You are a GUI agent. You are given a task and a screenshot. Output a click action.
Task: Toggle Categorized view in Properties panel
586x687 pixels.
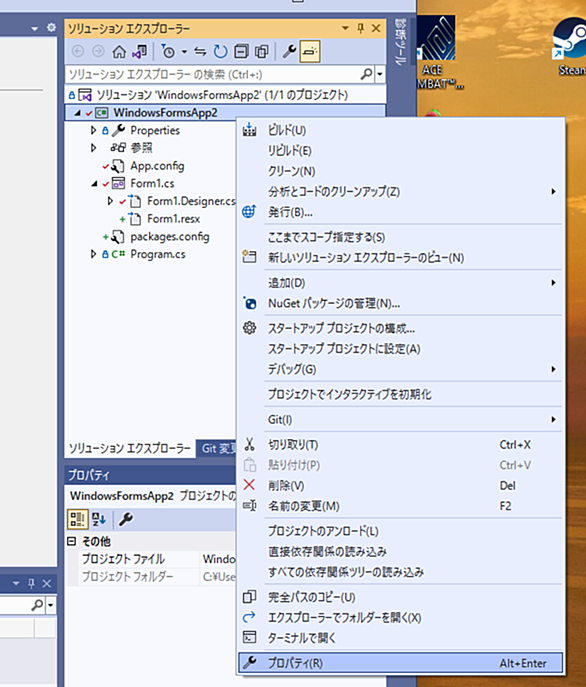point(78,519)
